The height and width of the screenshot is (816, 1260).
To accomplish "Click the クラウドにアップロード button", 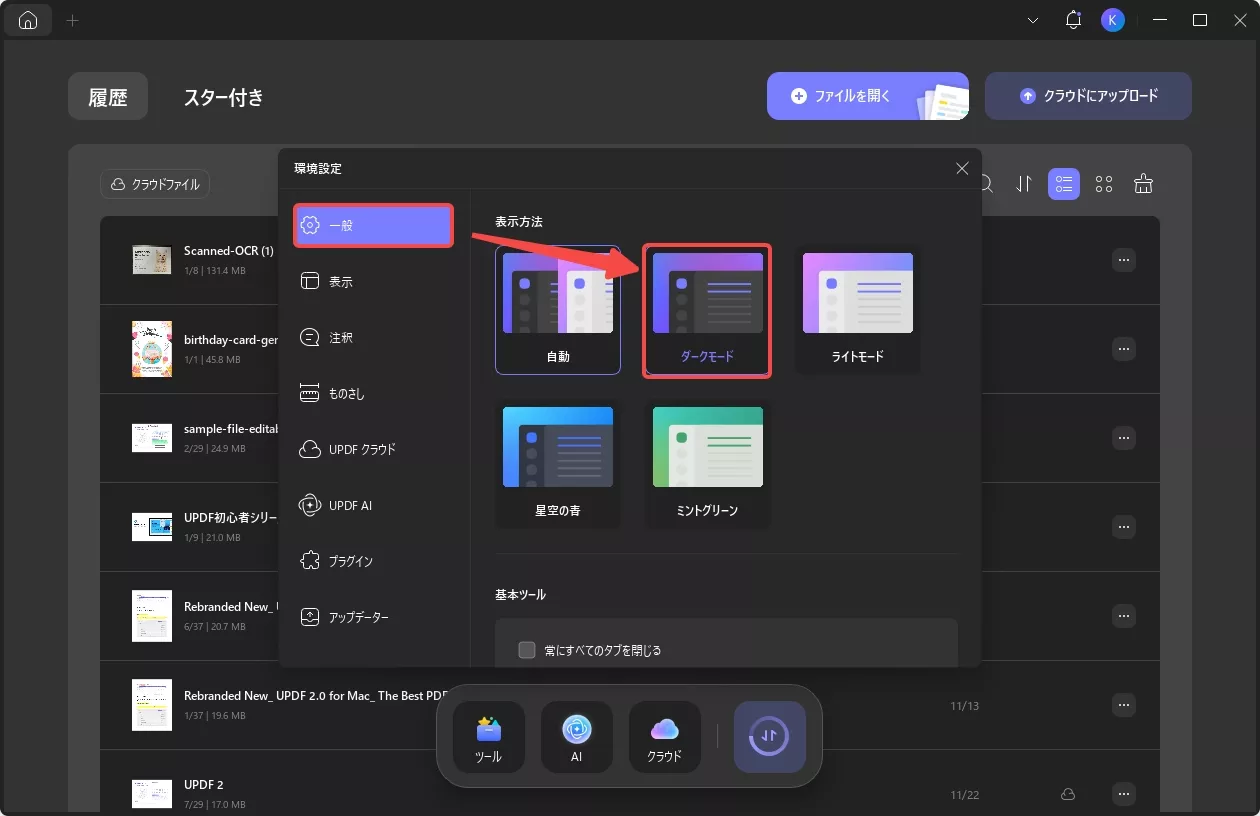I will tap(1088, 96).
